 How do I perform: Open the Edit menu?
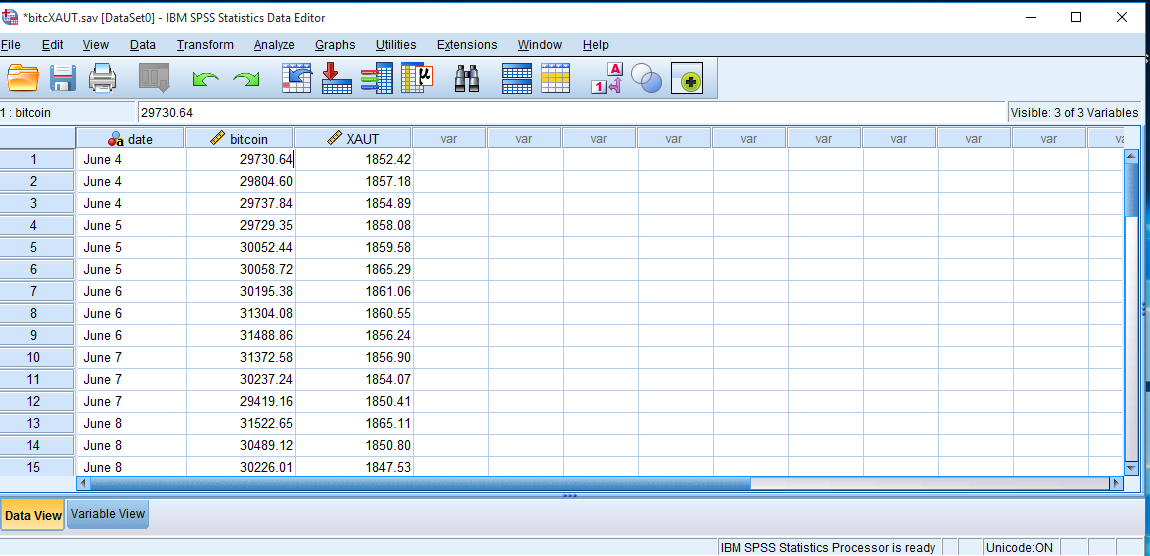tap(52, 45)
